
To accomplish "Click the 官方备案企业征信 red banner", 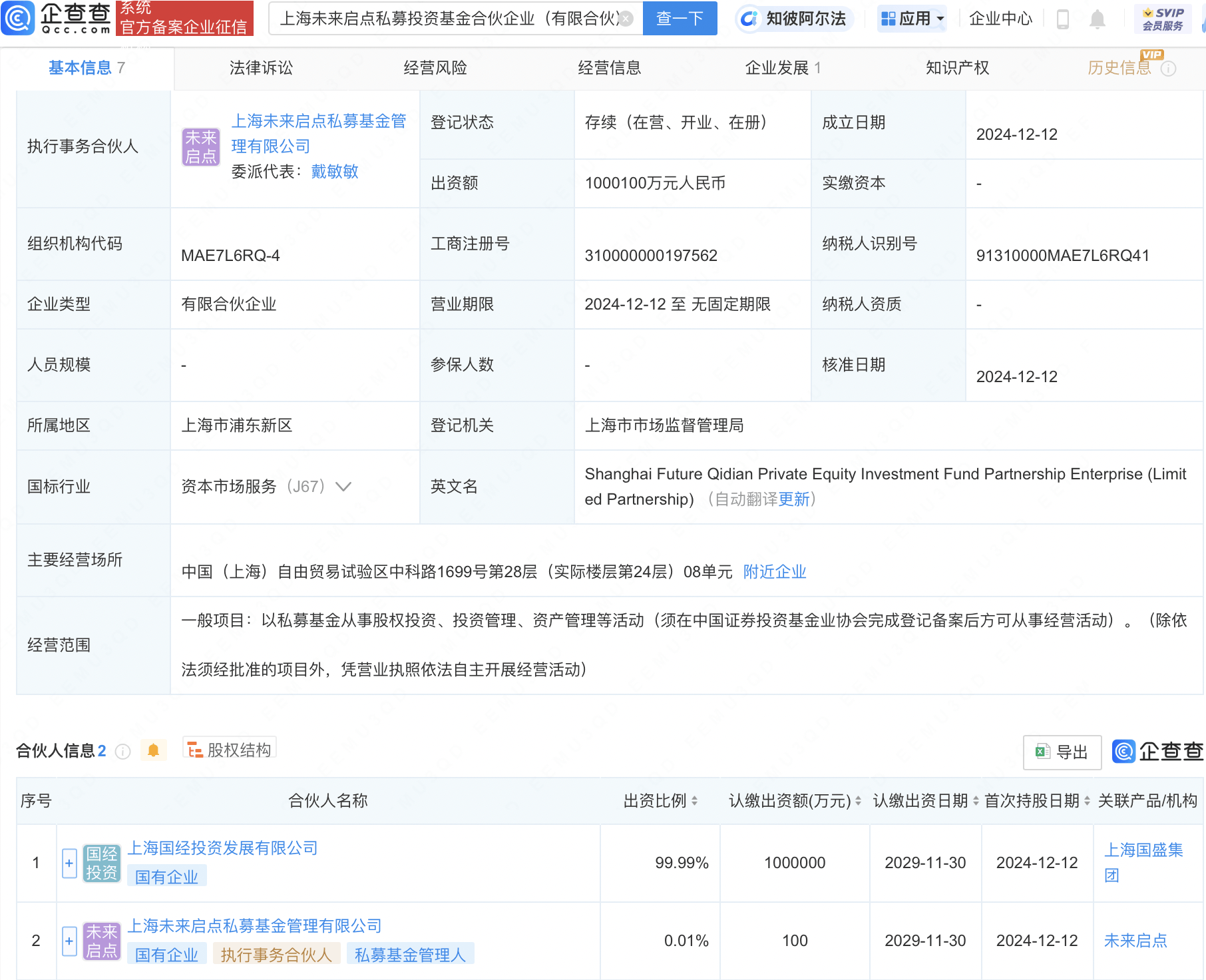I will (x=184, y=18).
